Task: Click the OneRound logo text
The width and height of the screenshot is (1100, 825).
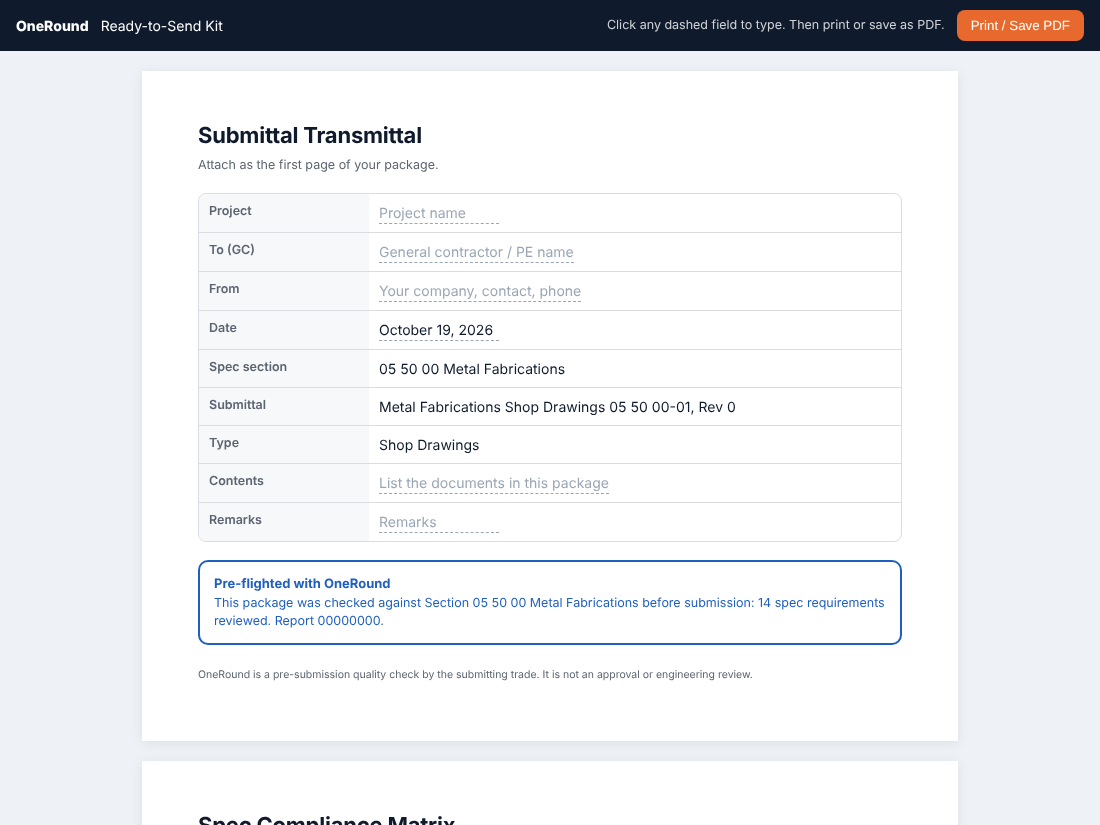Action: click(x=52, y=26)
